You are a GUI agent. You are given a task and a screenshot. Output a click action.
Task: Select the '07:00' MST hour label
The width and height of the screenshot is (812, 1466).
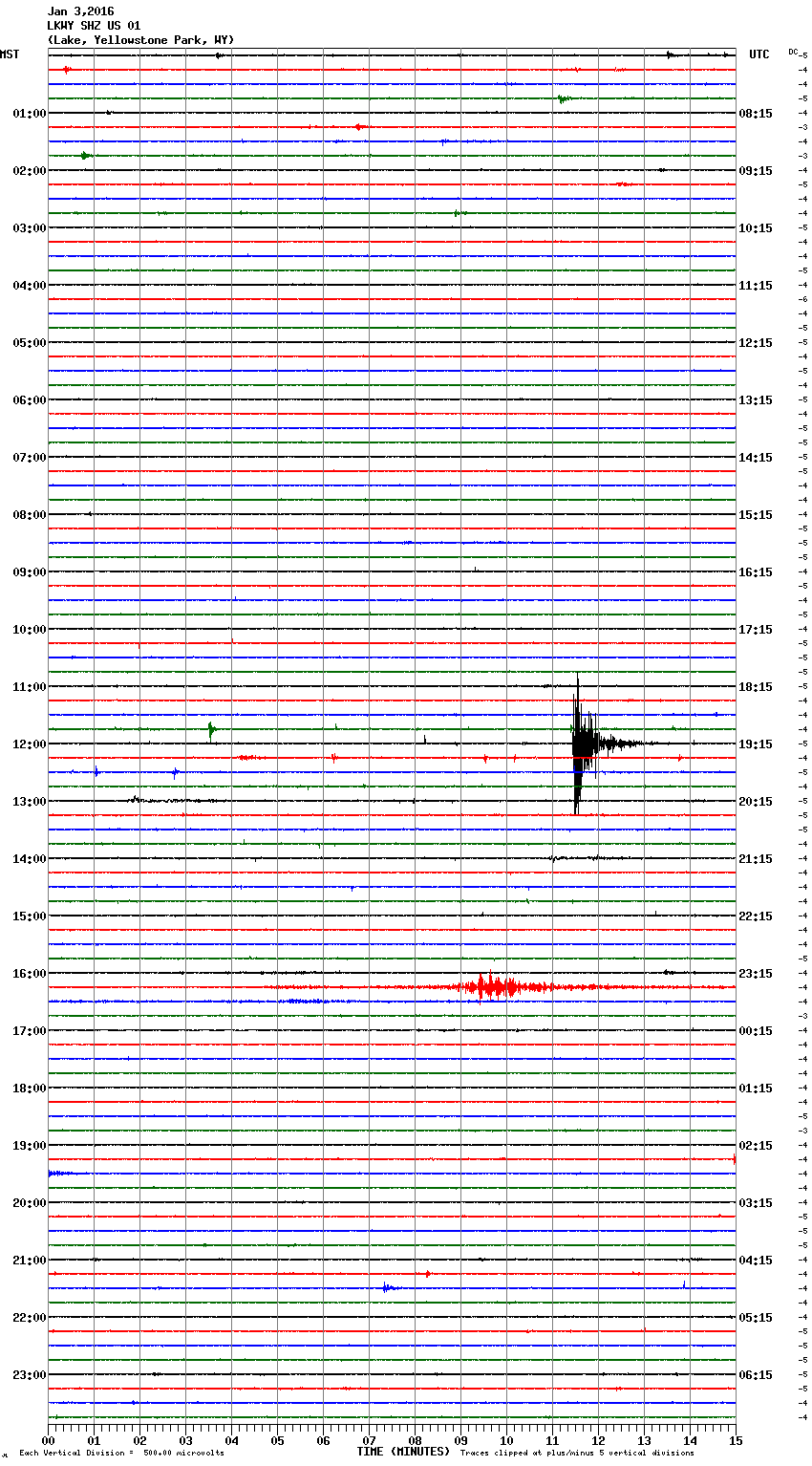coord(30,458)
